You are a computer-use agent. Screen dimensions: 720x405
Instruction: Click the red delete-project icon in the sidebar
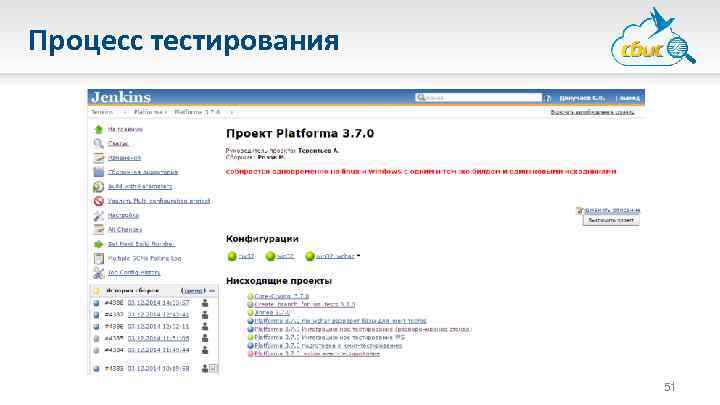[98, 201]
